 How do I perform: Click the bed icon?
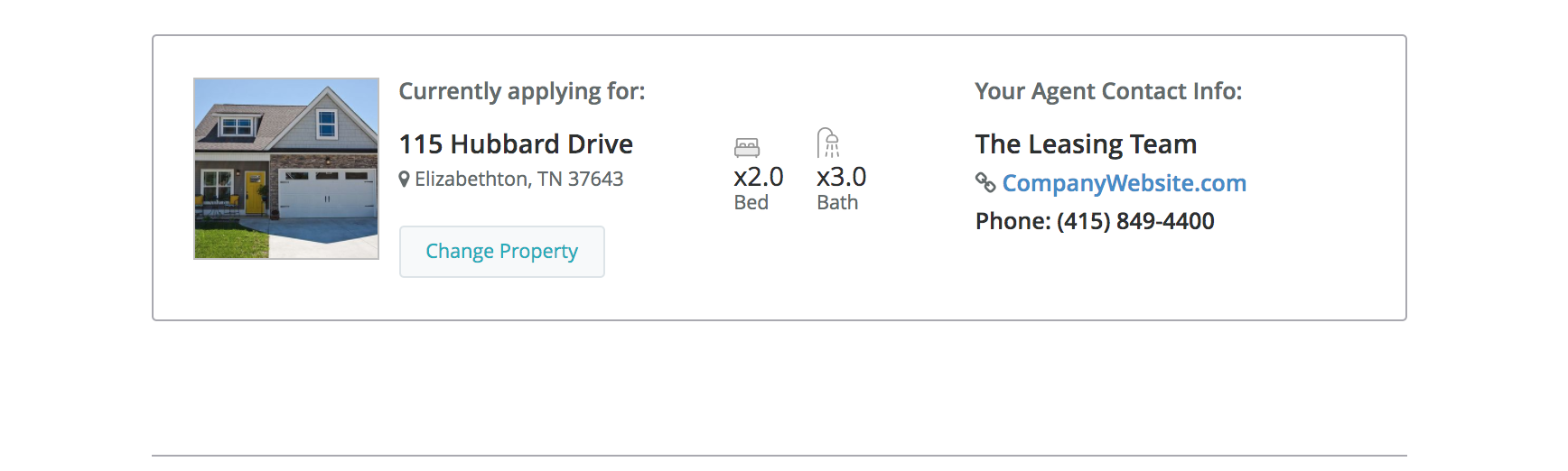pyautogui.click(x=747, y=147)
